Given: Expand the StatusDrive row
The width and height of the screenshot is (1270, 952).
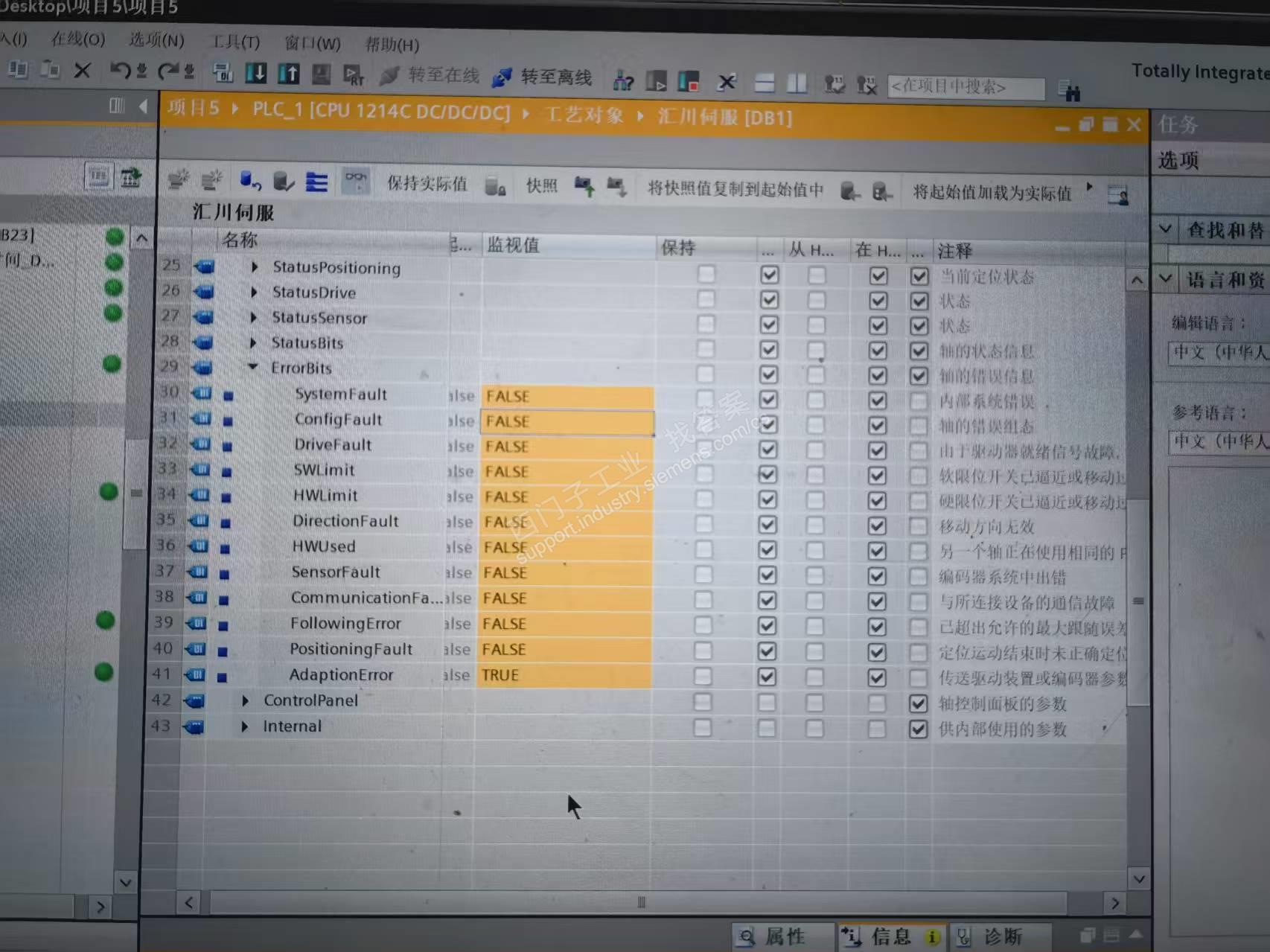Looking at the screenshot, I should click(254, 292).
